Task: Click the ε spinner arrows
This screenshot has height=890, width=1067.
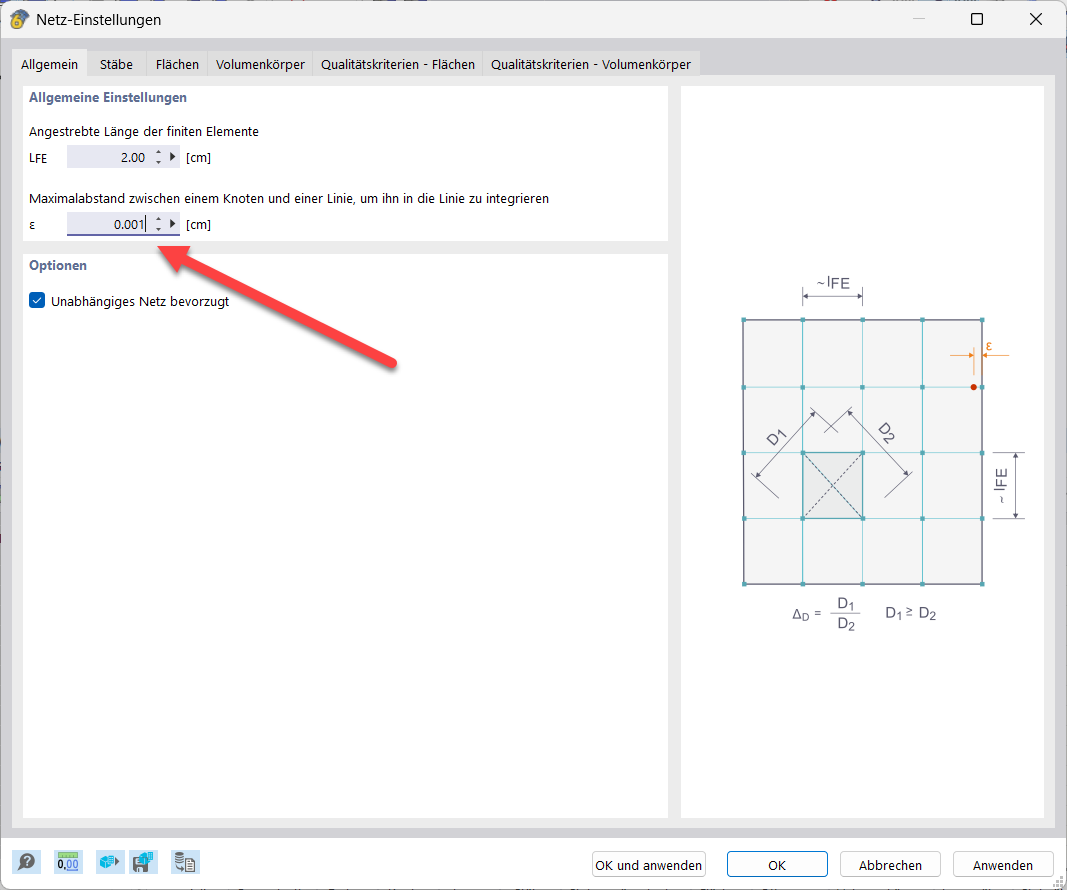Action: pos(158,224)
